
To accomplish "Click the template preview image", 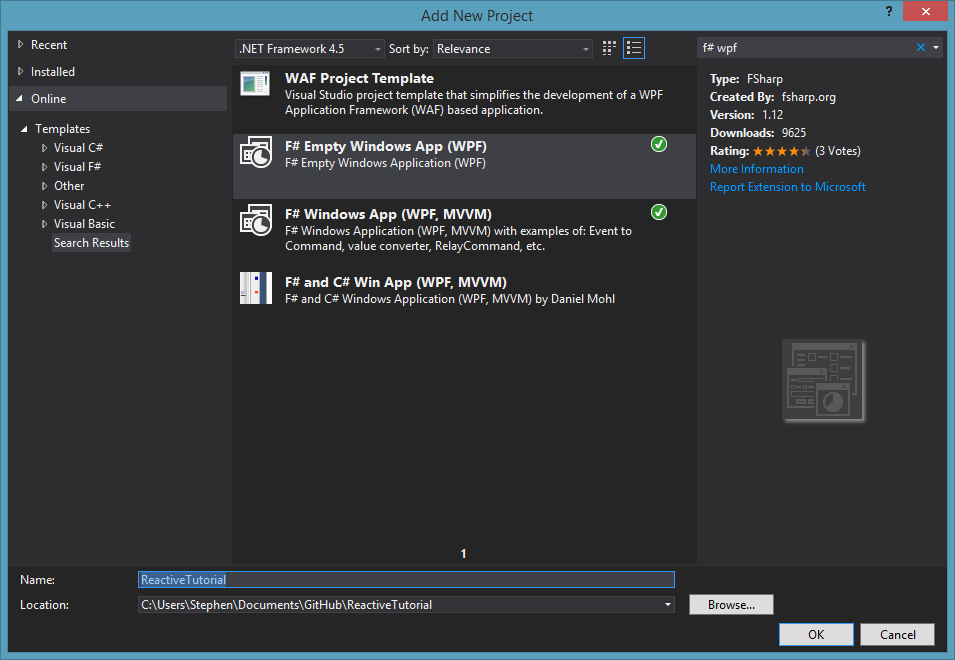I will (823, 381).
